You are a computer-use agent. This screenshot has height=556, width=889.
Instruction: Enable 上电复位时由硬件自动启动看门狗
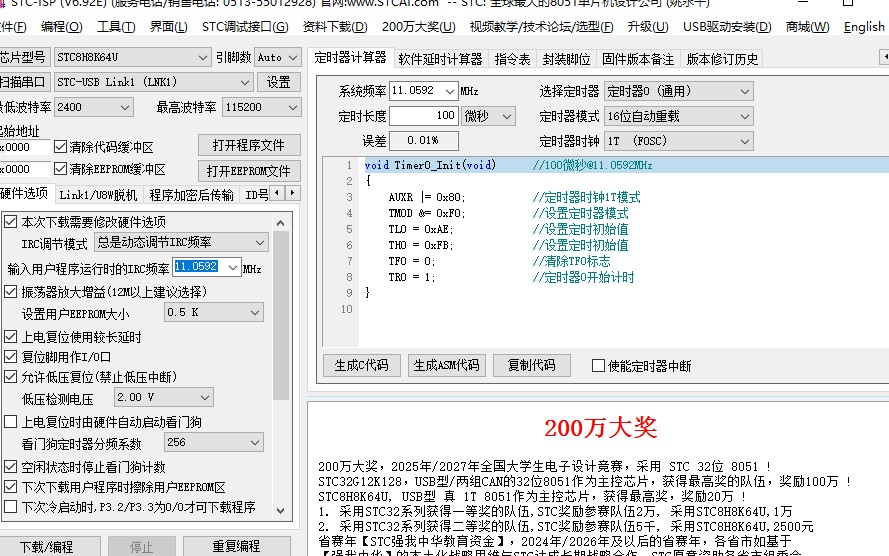pyautogui.click(x=11, y=422)
